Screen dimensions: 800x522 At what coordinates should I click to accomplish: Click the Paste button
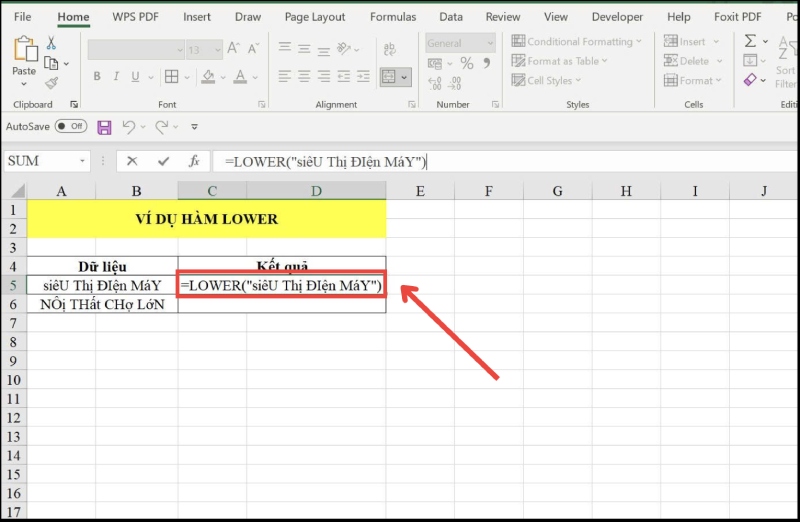[23, 58]
